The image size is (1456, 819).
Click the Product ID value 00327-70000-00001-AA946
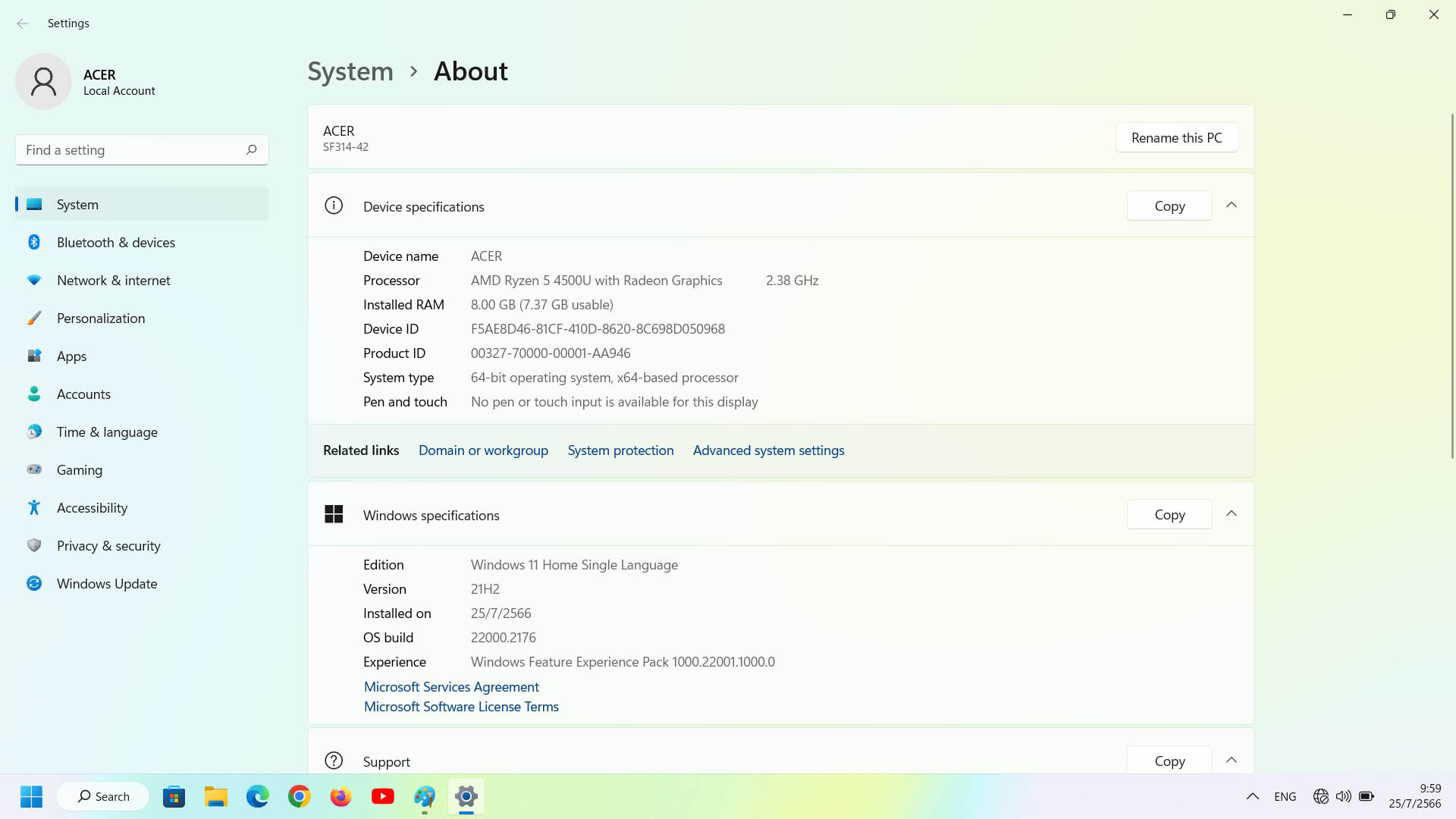[551, 353]
